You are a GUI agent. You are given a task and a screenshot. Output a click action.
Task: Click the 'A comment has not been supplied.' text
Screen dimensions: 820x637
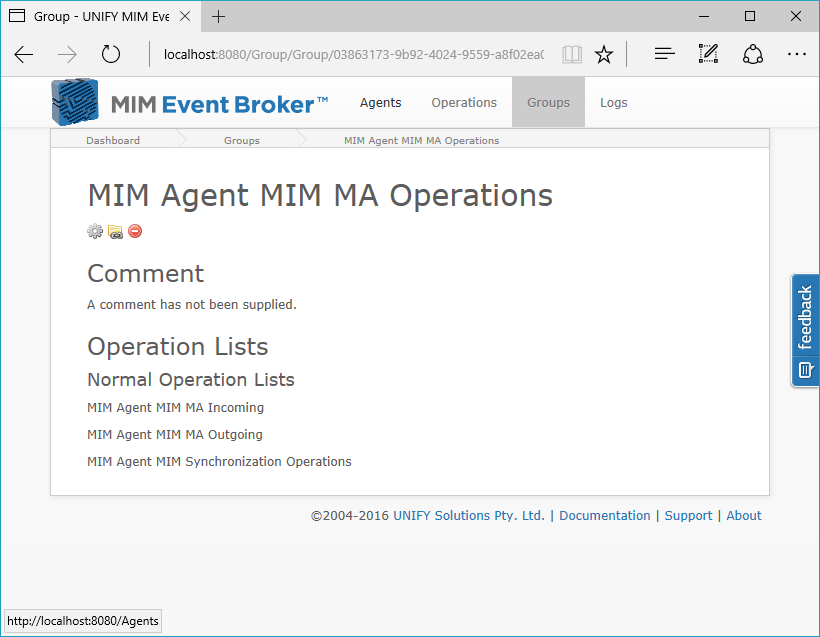191,304
